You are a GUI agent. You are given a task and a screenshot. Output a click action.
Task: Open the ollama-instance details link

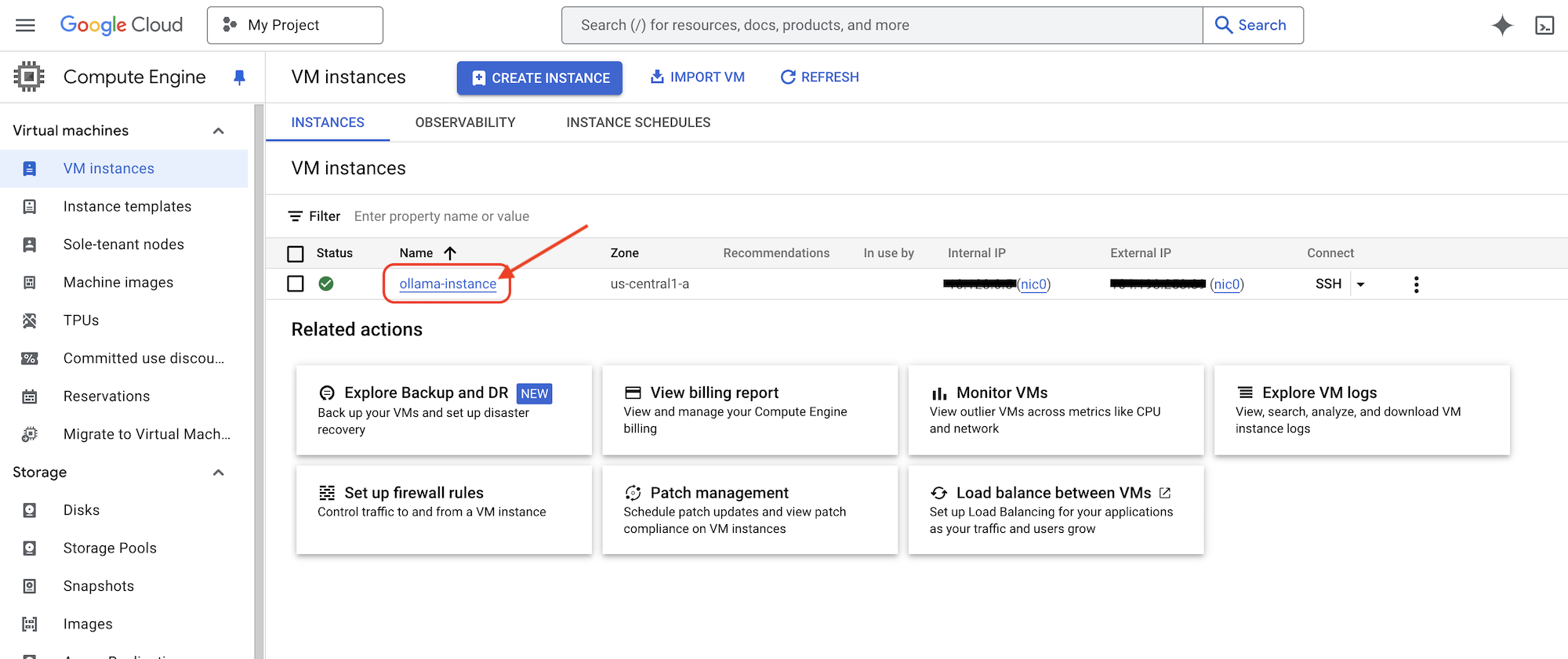point(448,284)
